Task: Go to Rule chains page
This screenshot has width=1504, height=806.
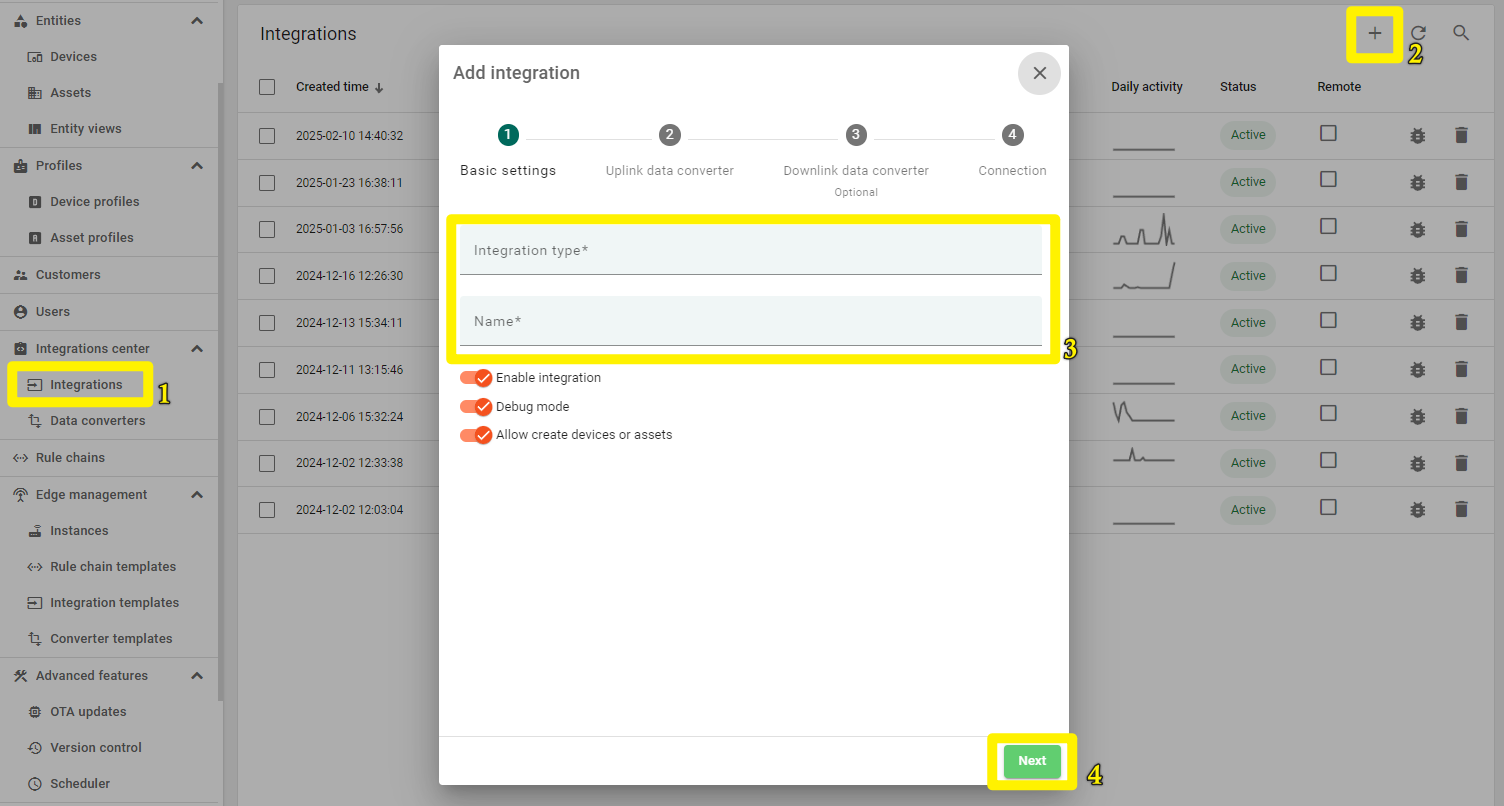Action: [70, 458]
